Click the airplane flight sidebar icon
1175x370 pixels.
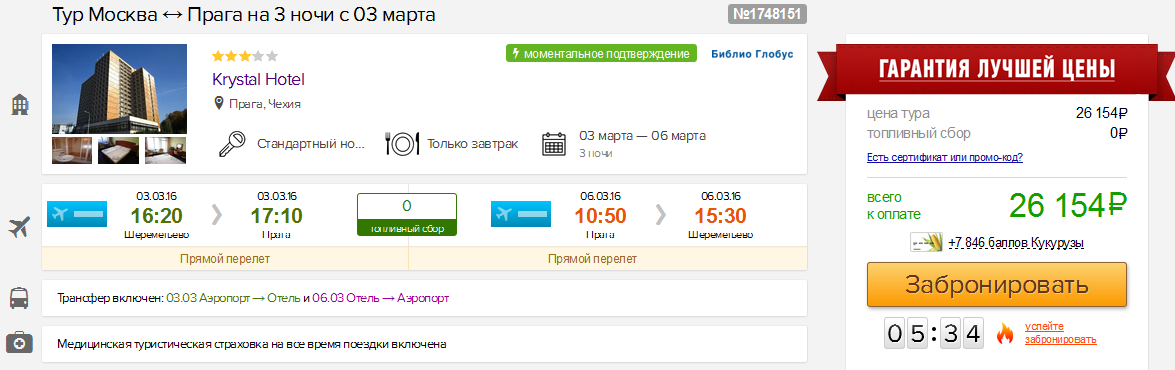tap(19, 226)
